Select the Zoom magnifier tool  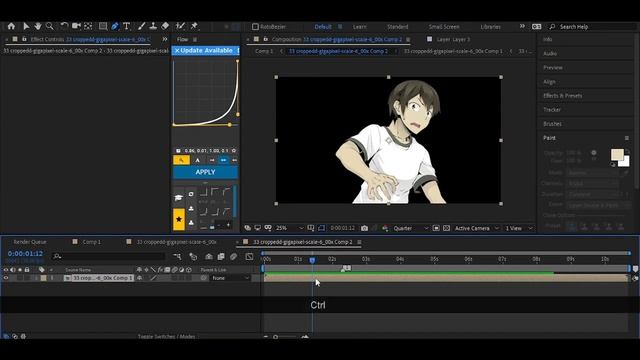(50, 26)
